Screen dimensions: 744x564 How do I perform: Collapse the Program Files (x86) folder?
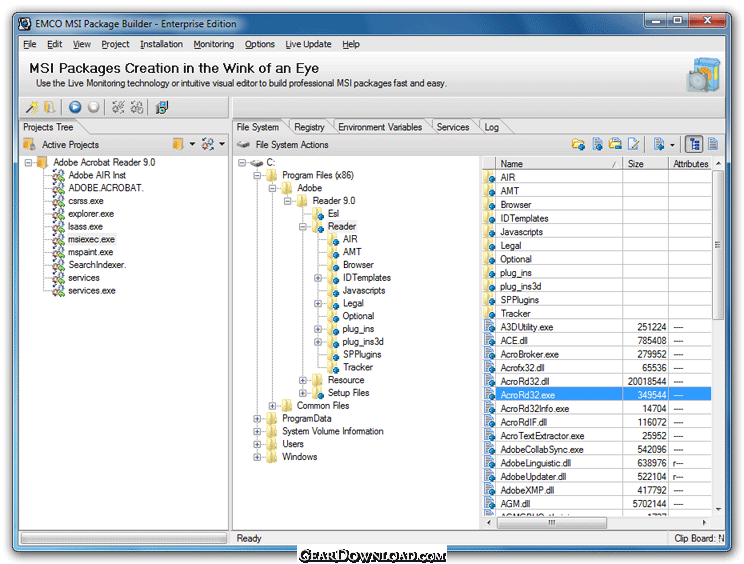257,176
